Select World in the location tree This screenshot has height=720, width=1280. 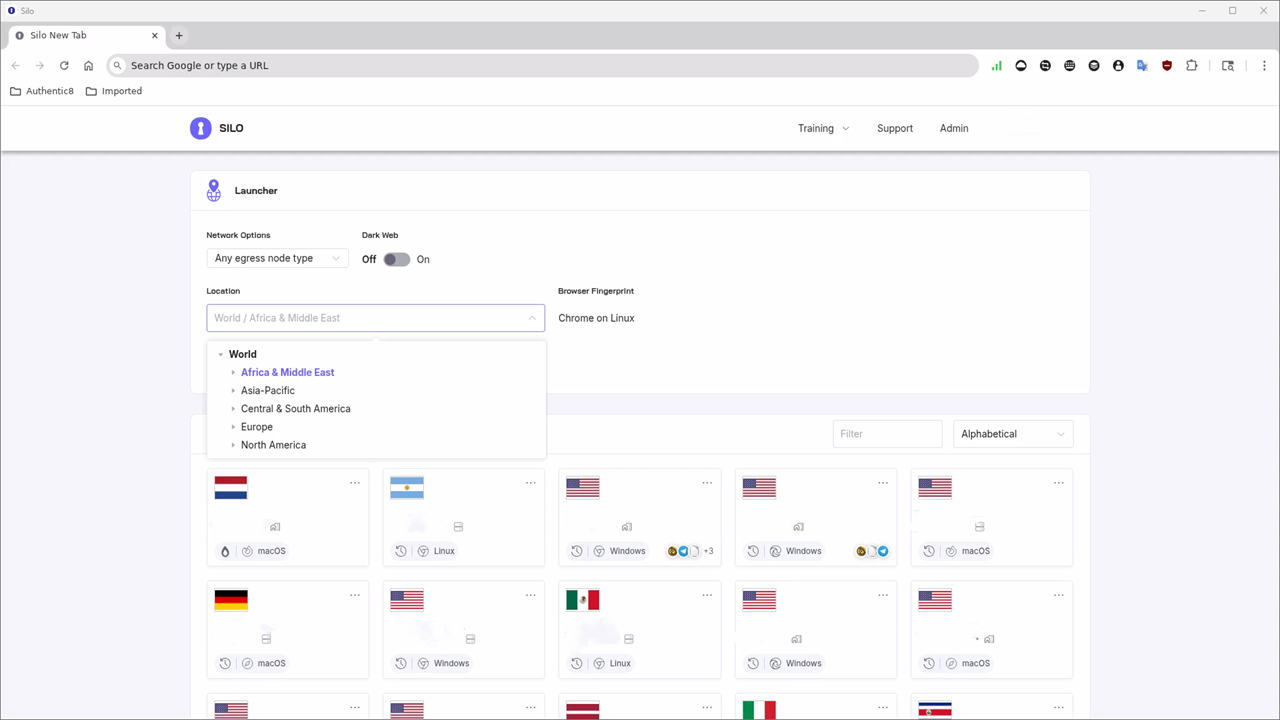pyautogui.click(x=243, y=354)
